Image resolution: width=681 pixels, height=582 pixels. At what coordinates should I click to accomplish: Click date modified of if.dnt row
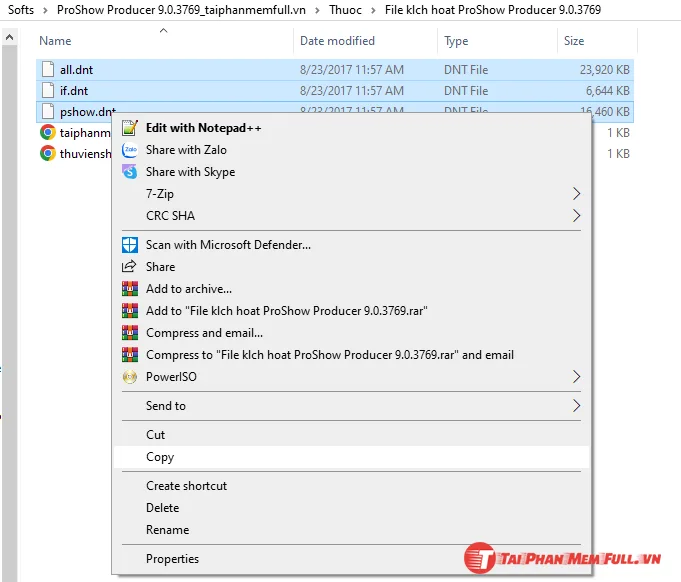352,91
